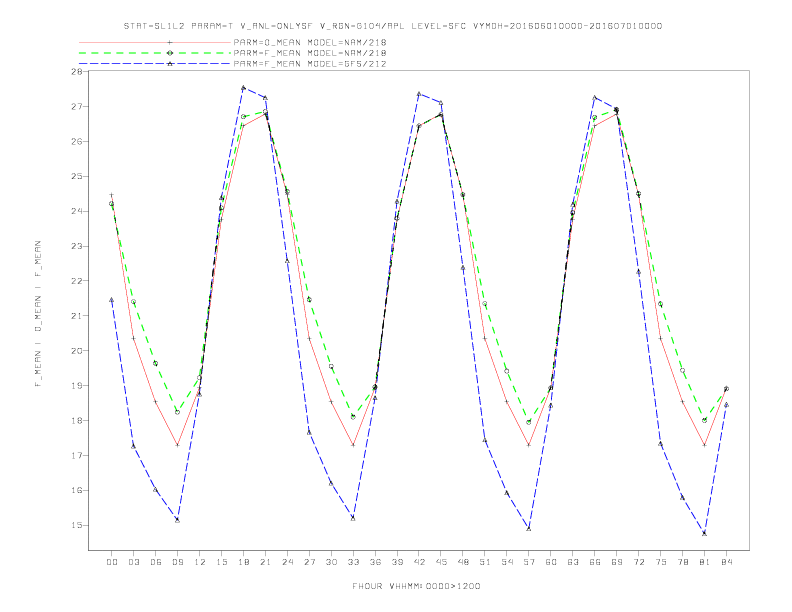Select legend entry PARM=F_MEAN MODEL=GFS/212

(x=310, y=64)
